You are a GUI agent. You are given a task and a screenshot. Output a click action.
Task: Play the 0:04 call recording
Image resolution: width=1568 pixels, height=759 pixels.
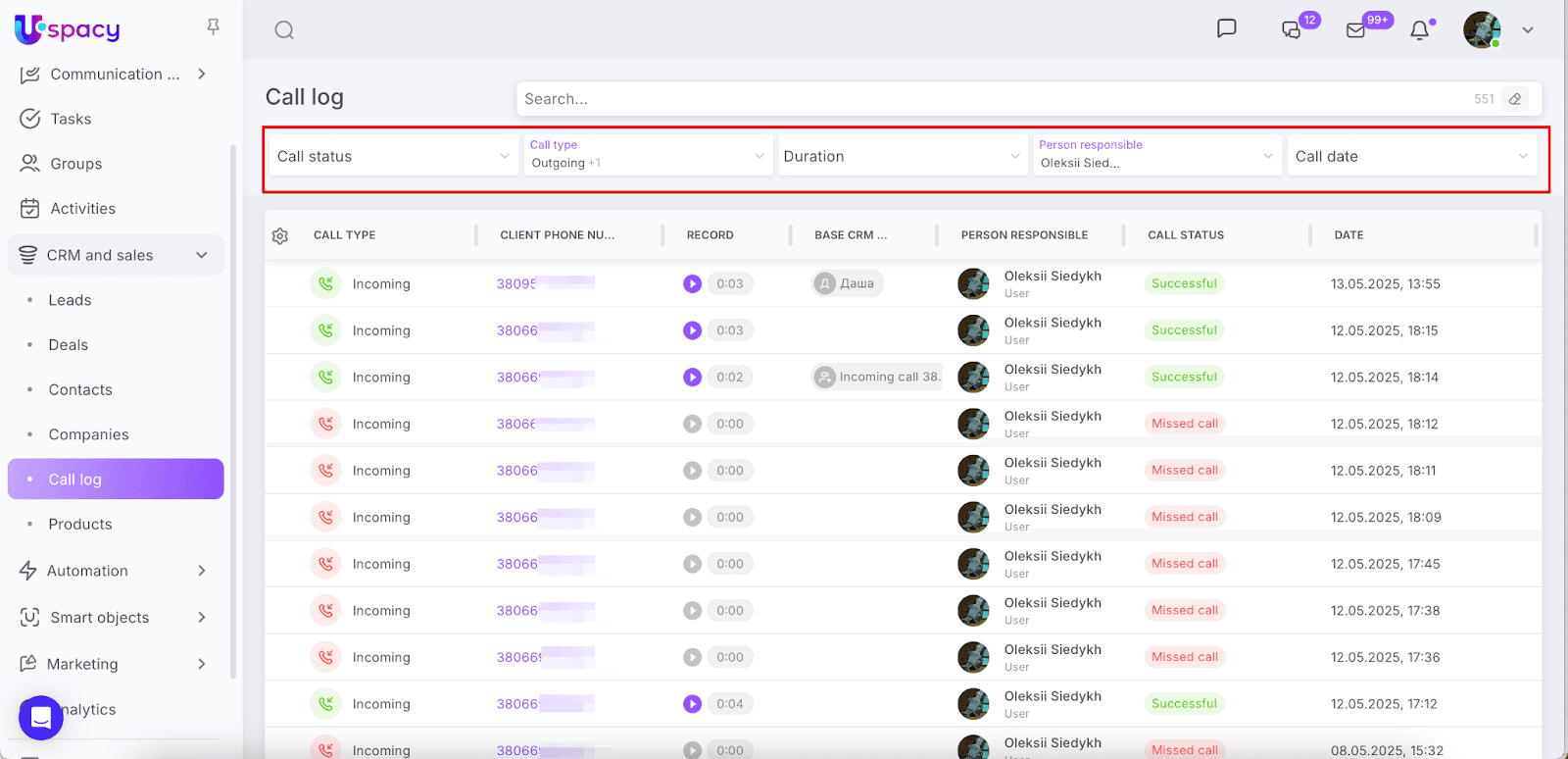click(x=692, y=704)
